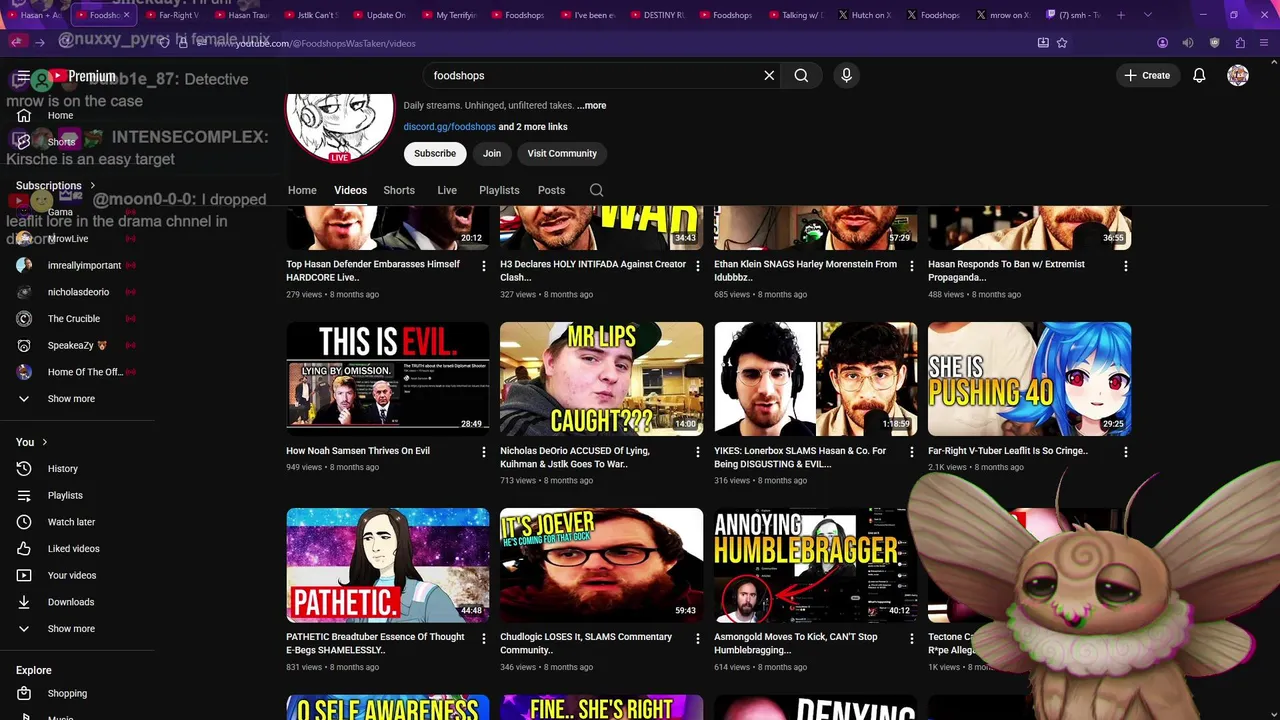Open options for YIKES Lonerbox SLAMS video

[911, 452]
